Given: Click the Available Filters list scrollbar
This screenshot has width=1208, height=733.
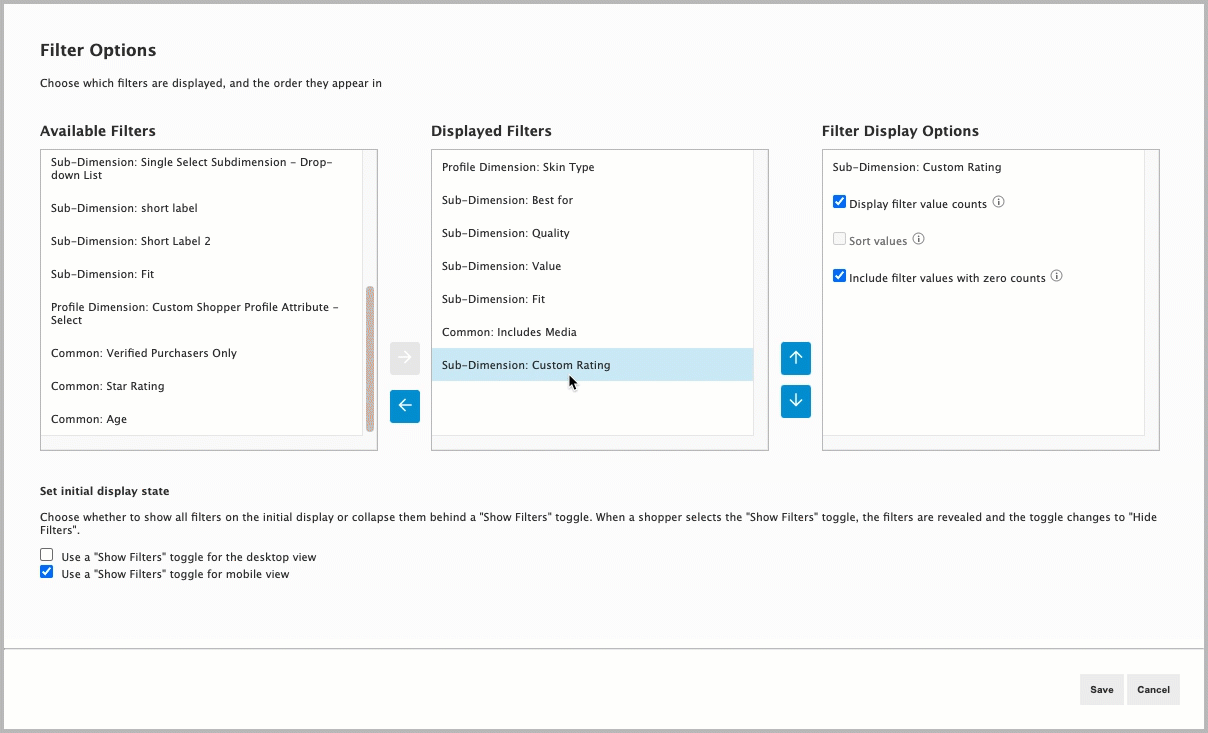Looking at the screenshot, I should point(370,358).
